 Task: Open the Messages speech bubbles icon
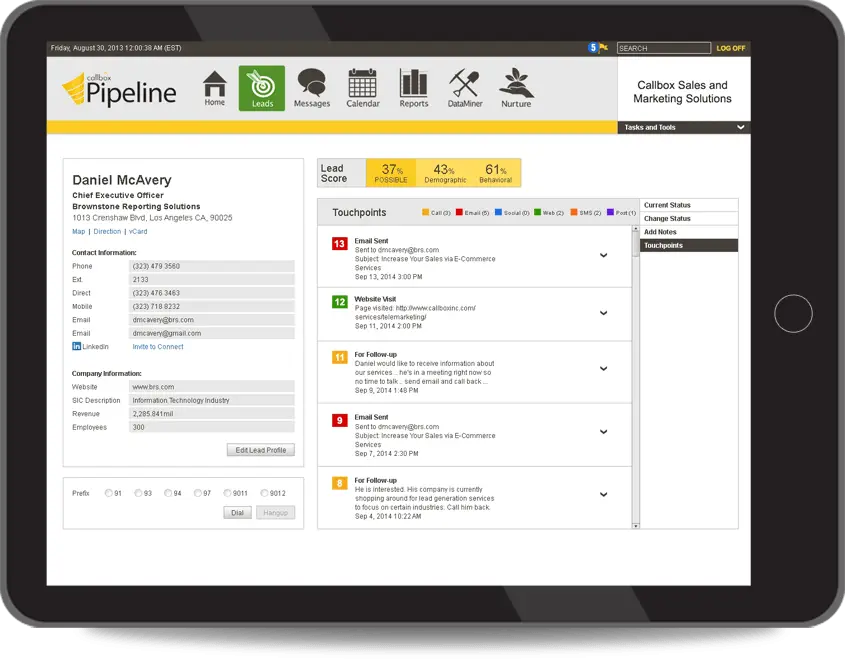point(311,88)
